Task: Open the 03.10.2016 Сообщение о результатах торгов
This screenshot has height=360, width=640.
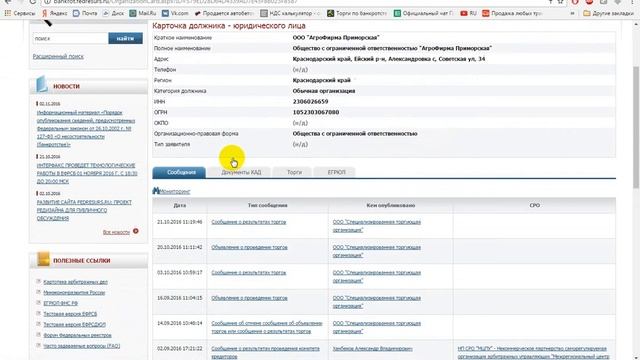Action: click(x=249, y=273)
